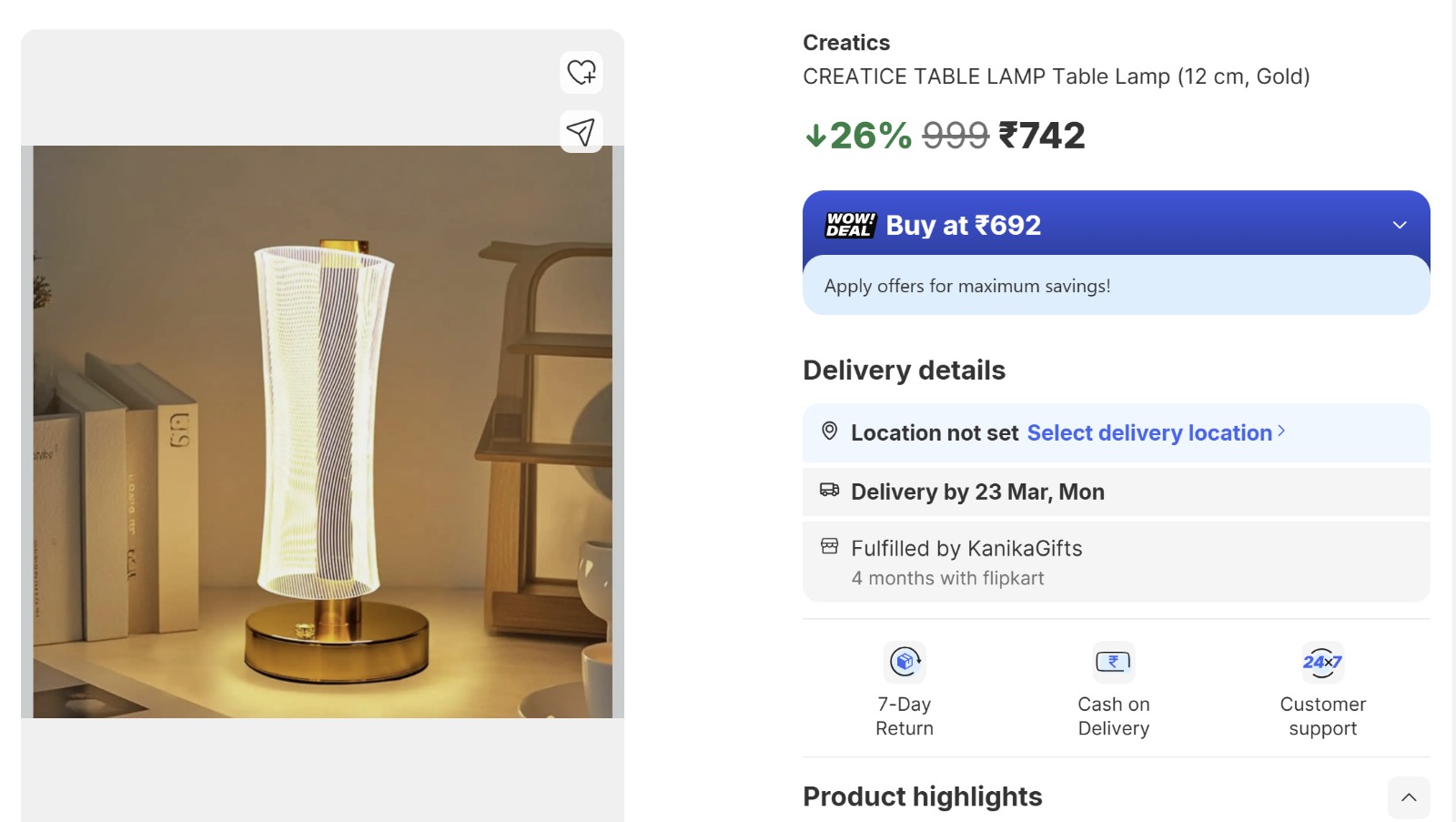
Task: Click the WOW Deal badge
Action: pyautogui.click(x=850, y=225)
